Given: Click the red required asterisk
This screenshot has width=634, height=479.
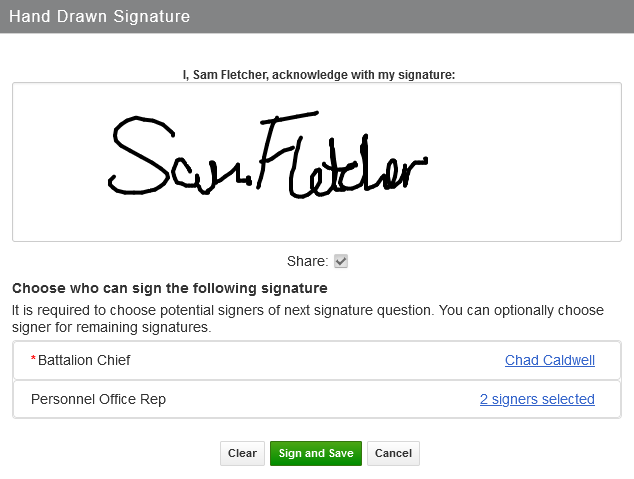Looking at the screenshot, I should [x=34, y=360].
